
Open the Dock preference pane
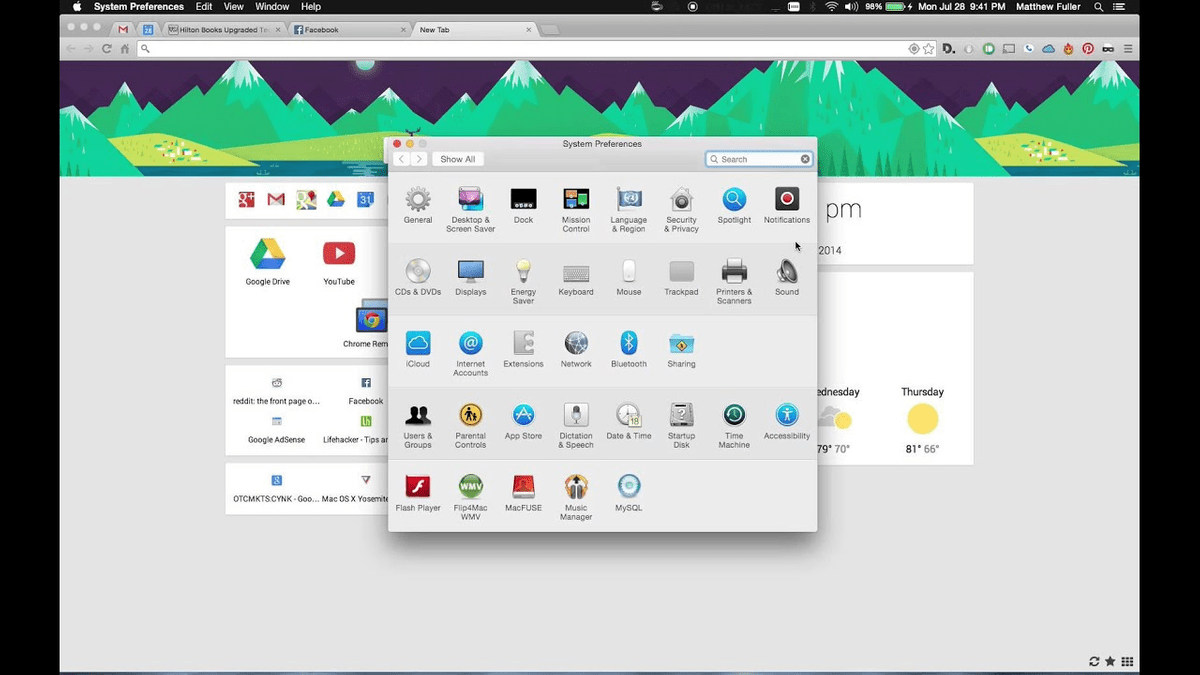[x=523, y=199]
